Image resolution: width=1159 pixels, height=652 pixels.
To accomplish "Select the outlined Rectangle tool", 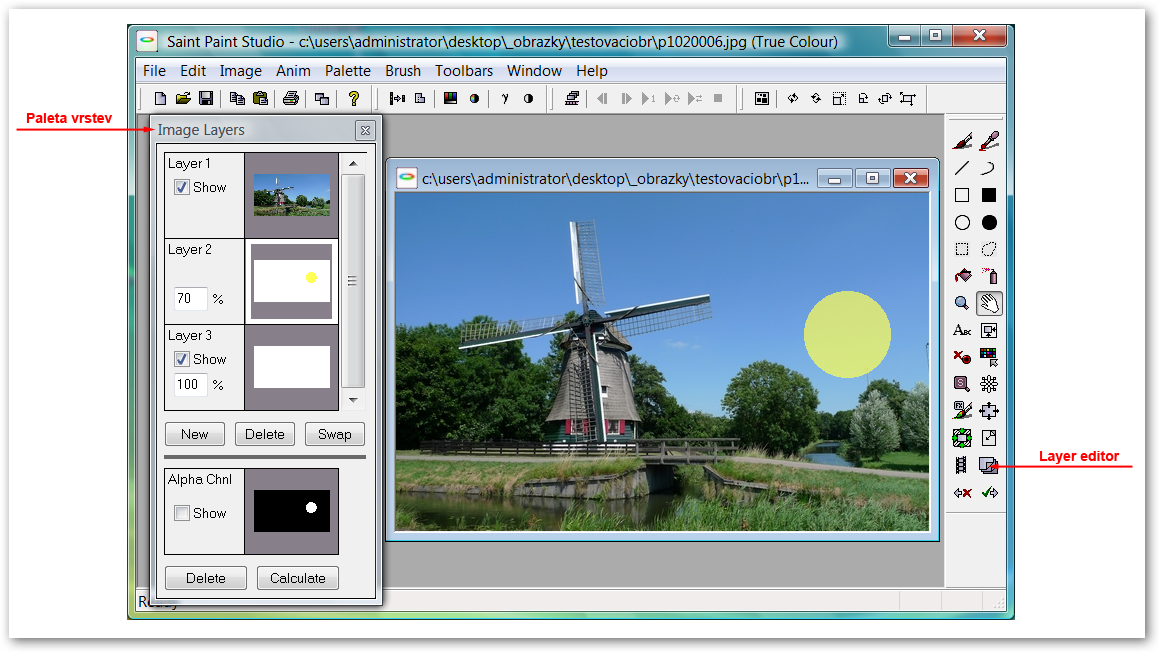I will pyautogui.click(x=962, y=195).
